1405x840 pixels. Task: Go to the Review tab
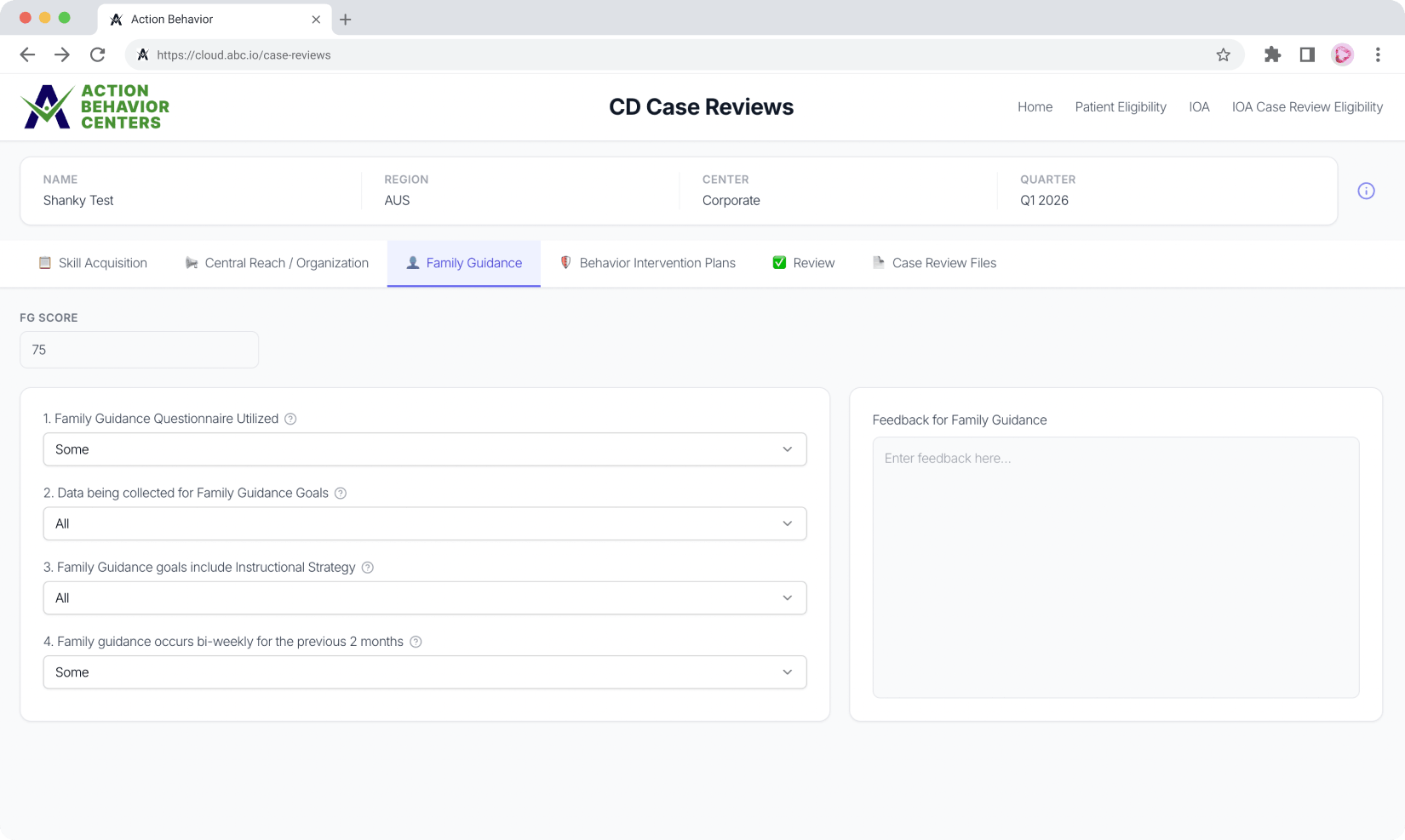click(804, 263)
